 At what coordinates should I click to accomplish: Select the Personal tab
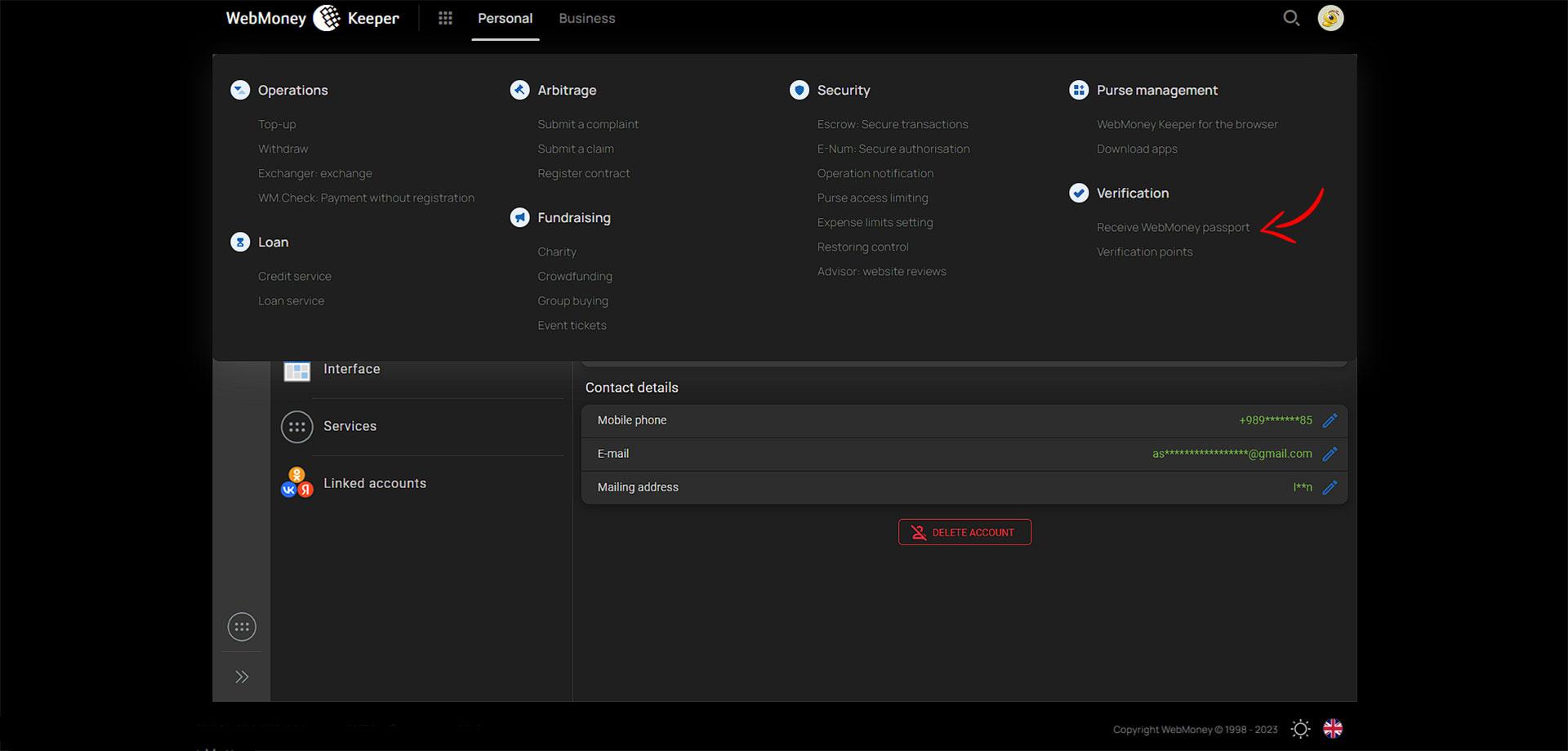pos(505,18)
